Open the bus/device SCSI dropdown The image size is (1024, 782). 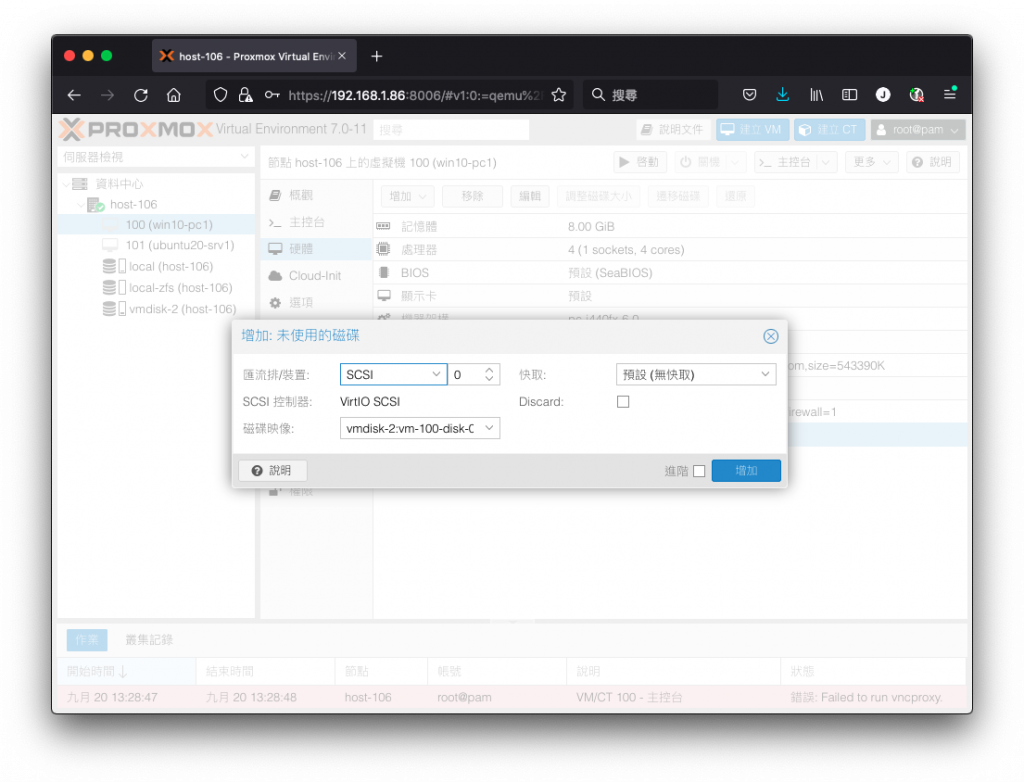click(436, 374)
